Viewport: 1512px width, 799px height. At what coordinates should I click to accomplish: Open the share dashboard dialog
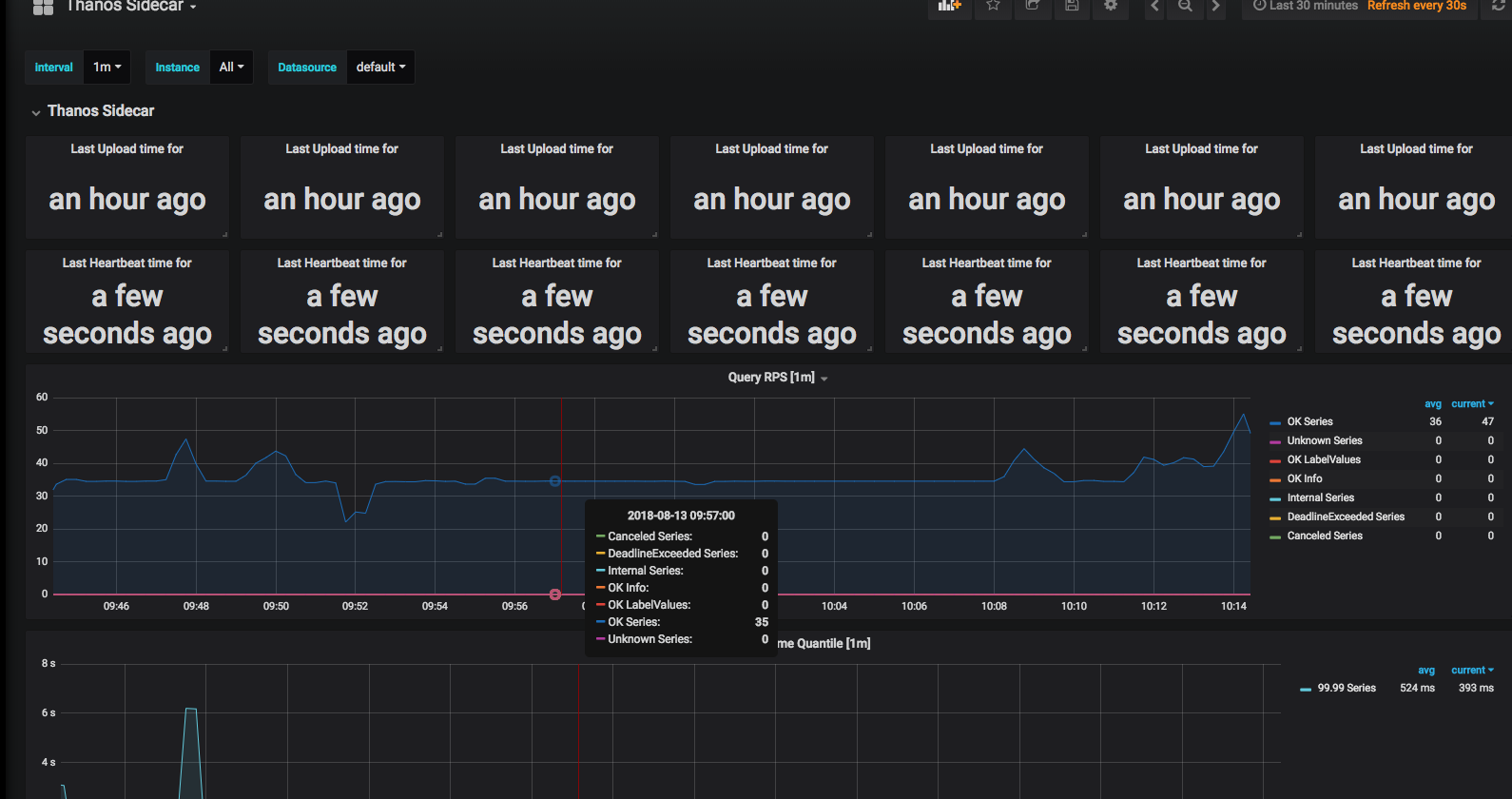1033,6
